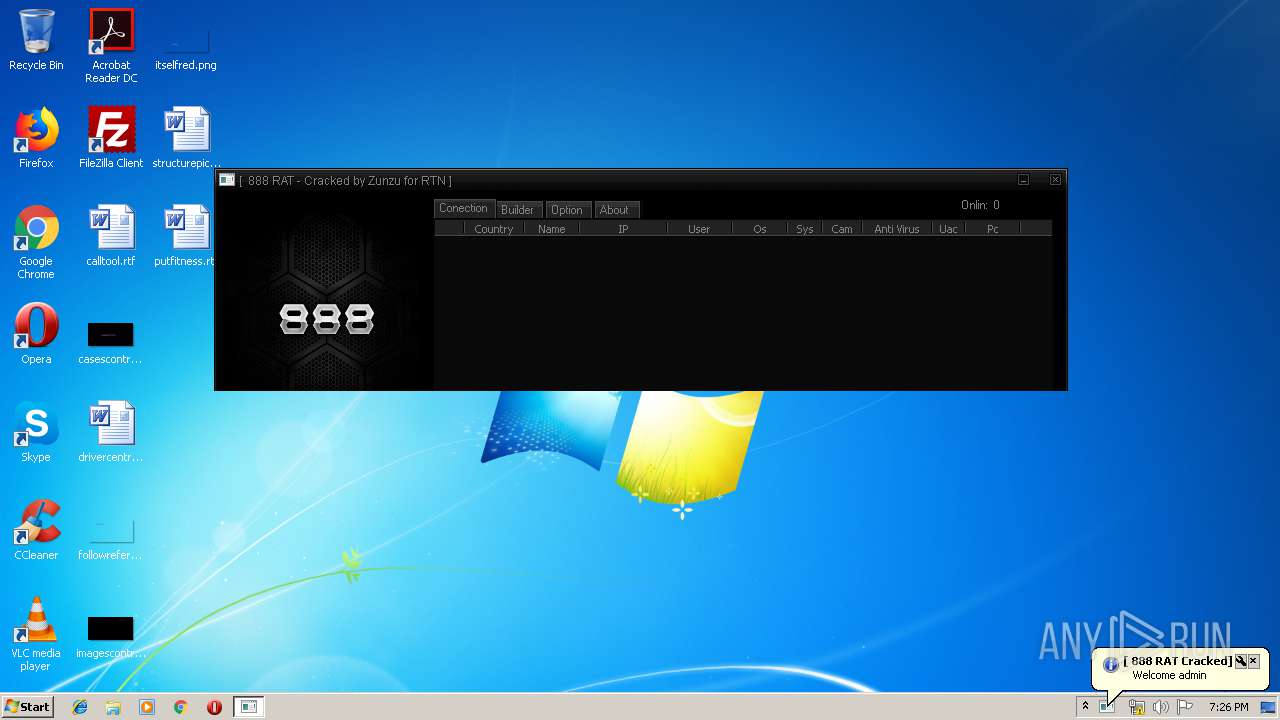Viewport: 1280px width, 720px height.
Task: Launch the FileZilla Client shortcut
Action: coord(111,138)
